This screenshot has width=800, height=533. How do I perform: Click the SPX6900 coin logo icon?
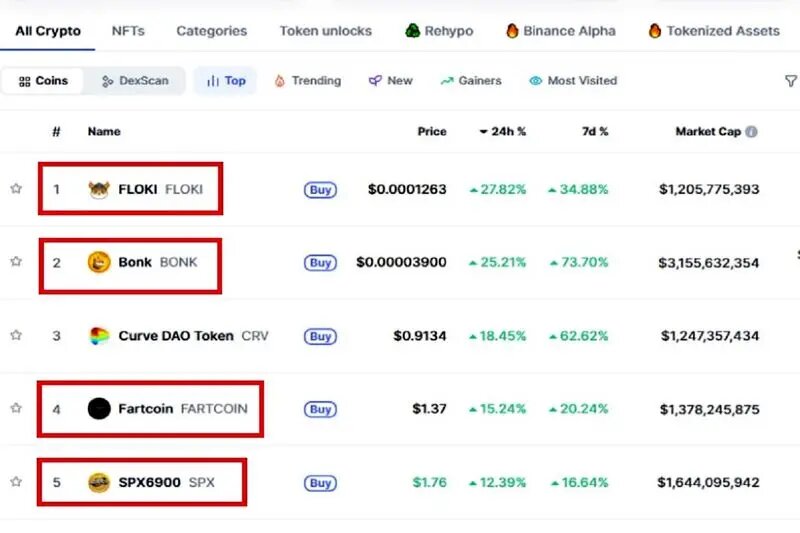[98, 483]
